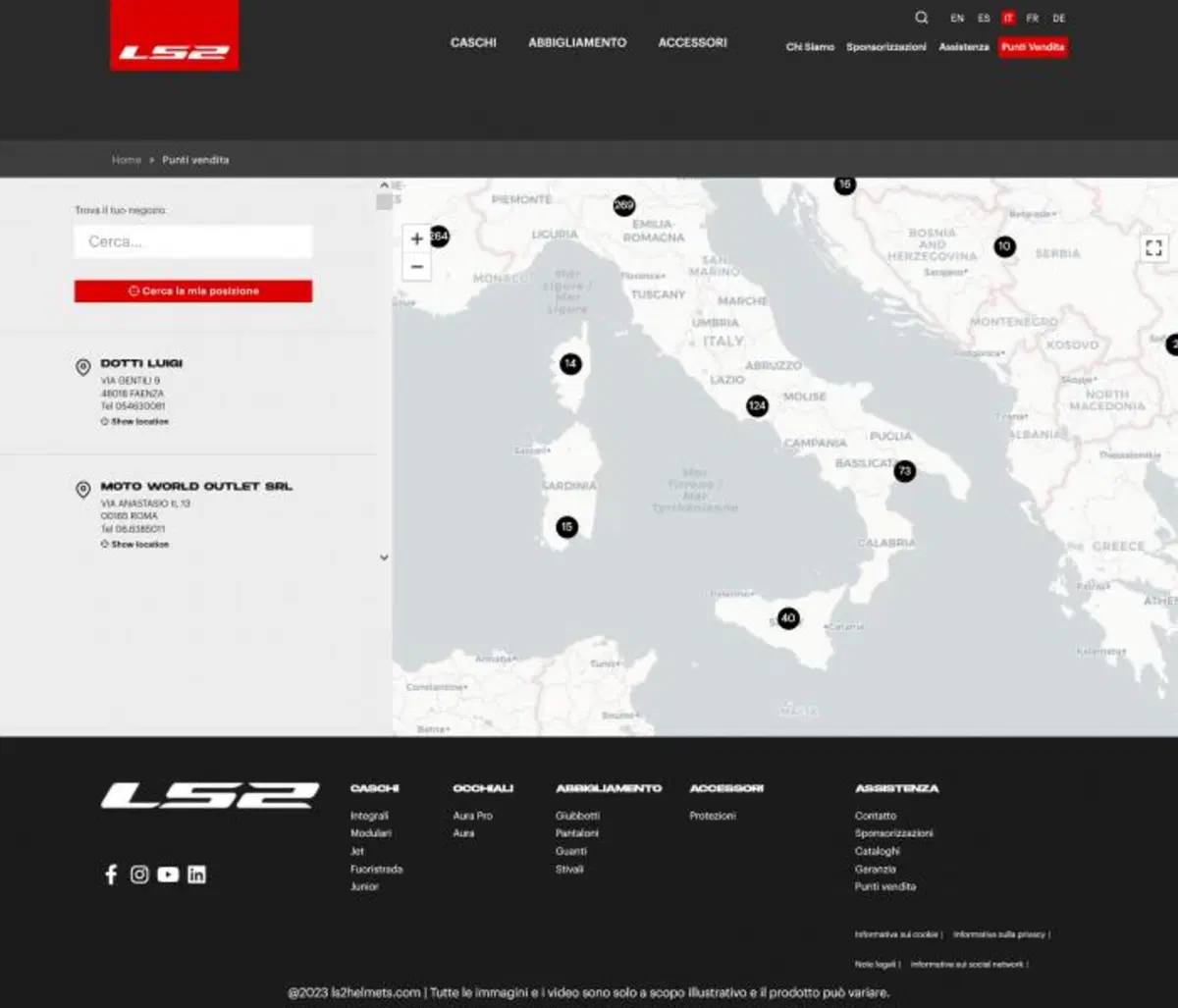The image size is (1178, 1008).
Task: Click the LS2 red logo in header
Action: (x=174, y=35)
